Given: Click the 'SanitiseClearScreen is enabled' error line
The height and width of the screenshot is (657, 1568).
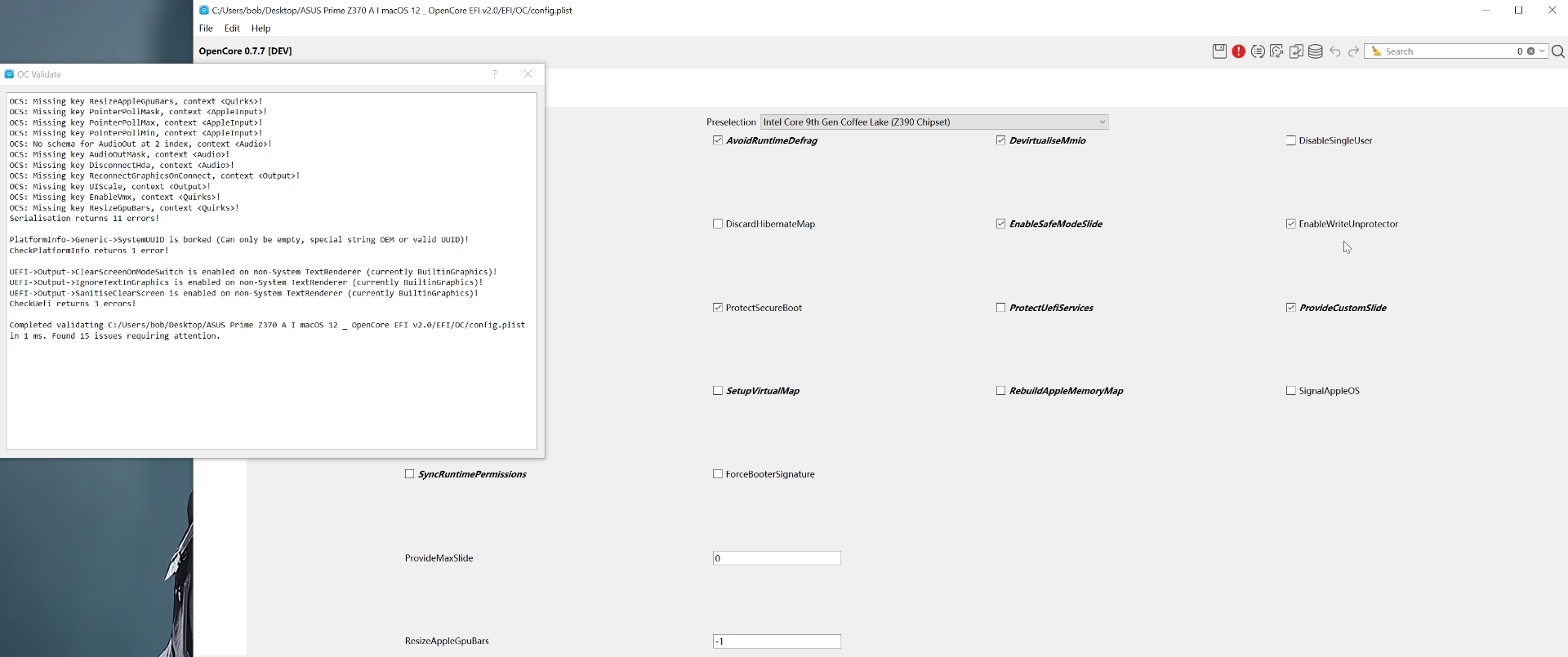Looking at the screenshot, I should (x=244, y=293).
